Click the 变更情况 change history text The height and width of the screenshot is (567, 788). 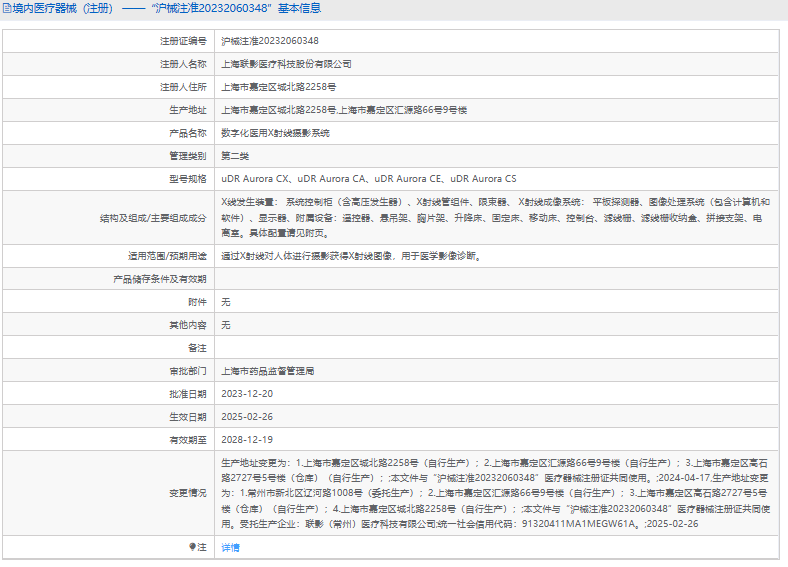pos(494,493)
